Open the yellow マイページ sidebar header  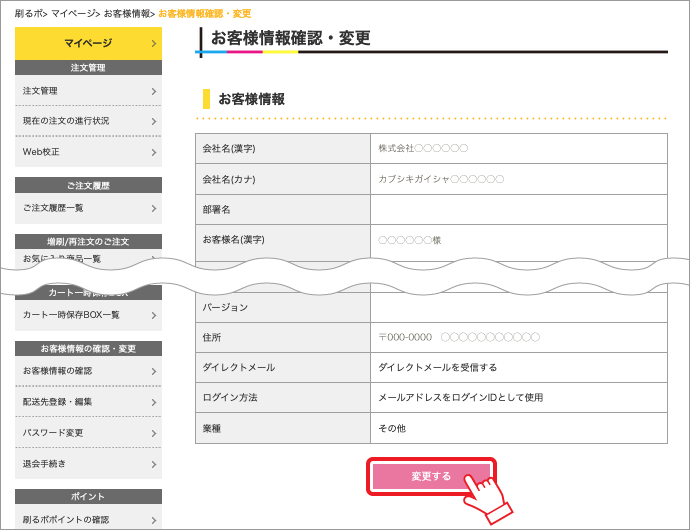point(88,43)
